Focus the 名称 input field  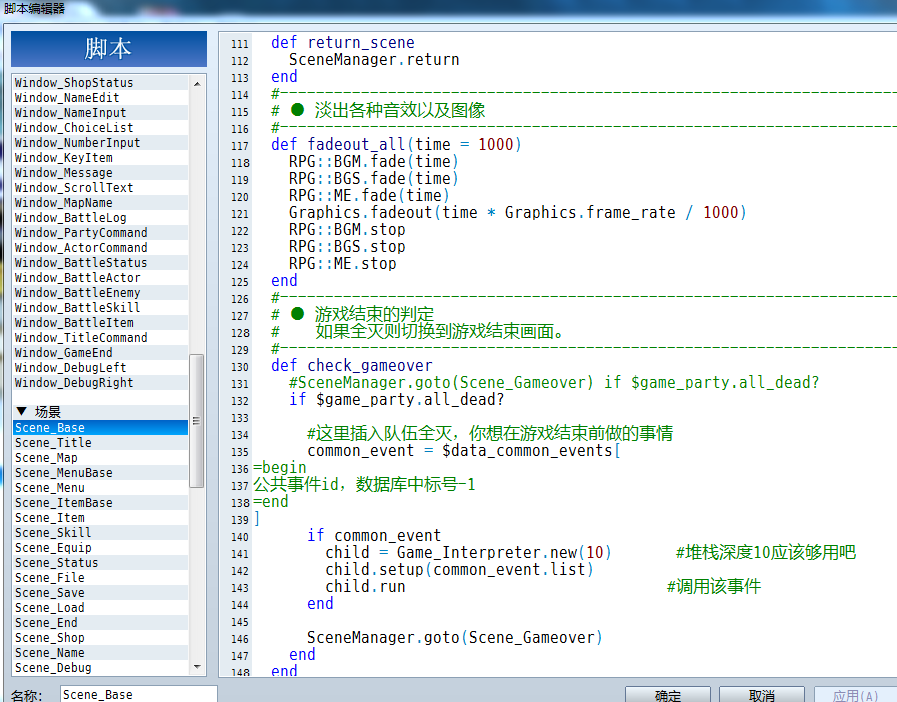pos(138,695)
